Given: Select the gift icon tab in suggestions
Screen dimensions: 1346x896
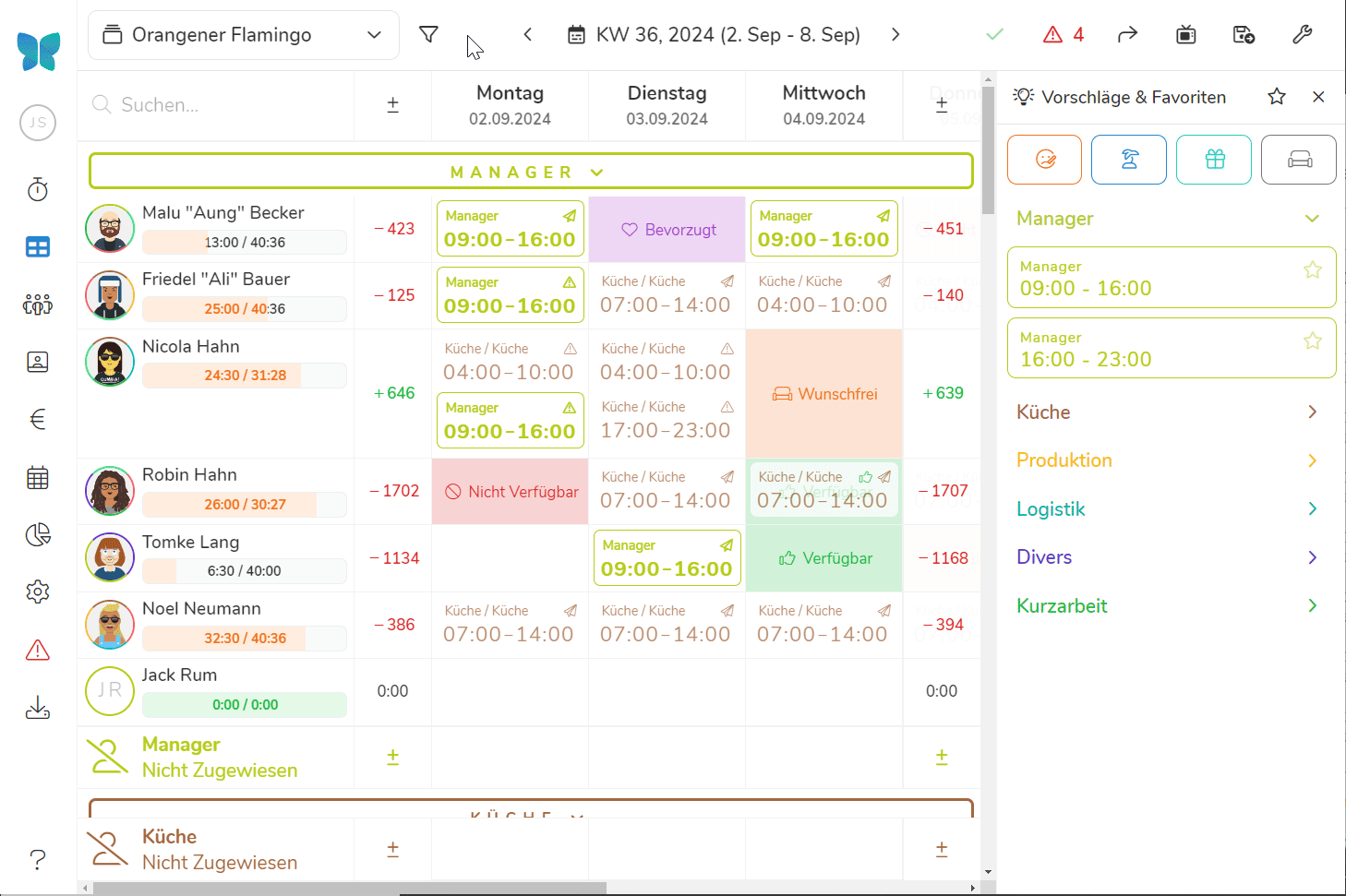Looking at the screenshot, I should 1214,160.
